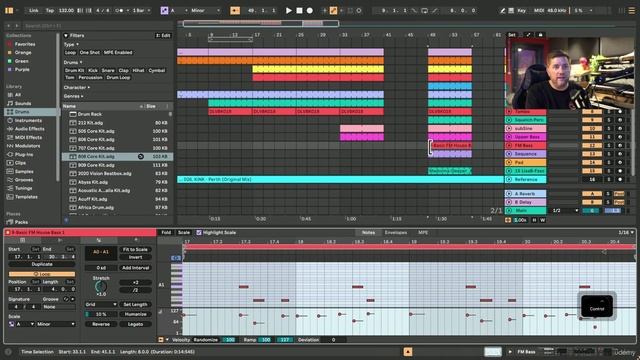Viewport: 640px width, 360px height.
Task: Open the Main track 1/2 output dropdown
Action: [x=565, y=211]
